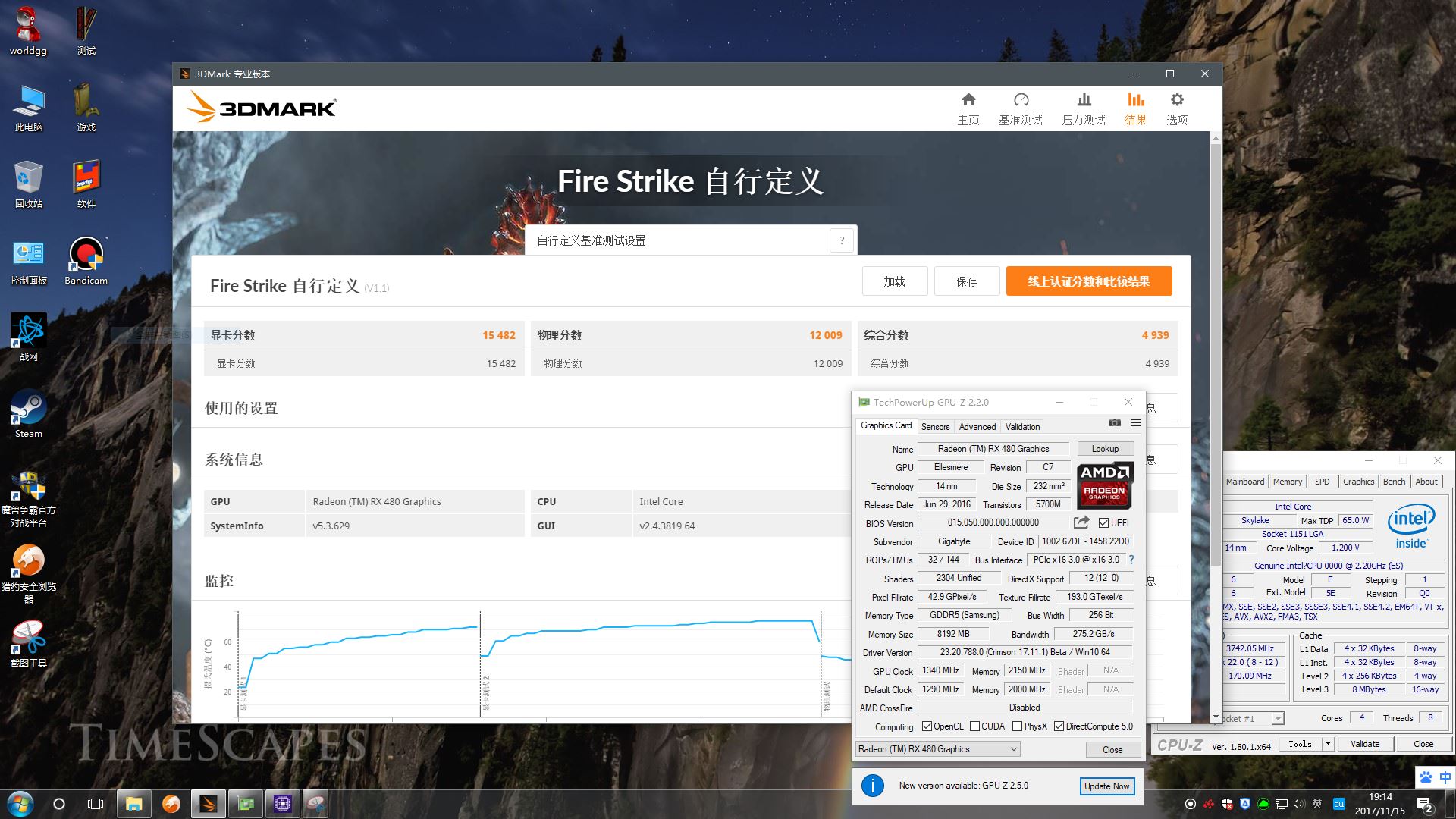Image resolution: width=1456 pixels, height=819 pixels.
Task: Open the benchmarks (基准测试) section
Action: point(1021,109)
